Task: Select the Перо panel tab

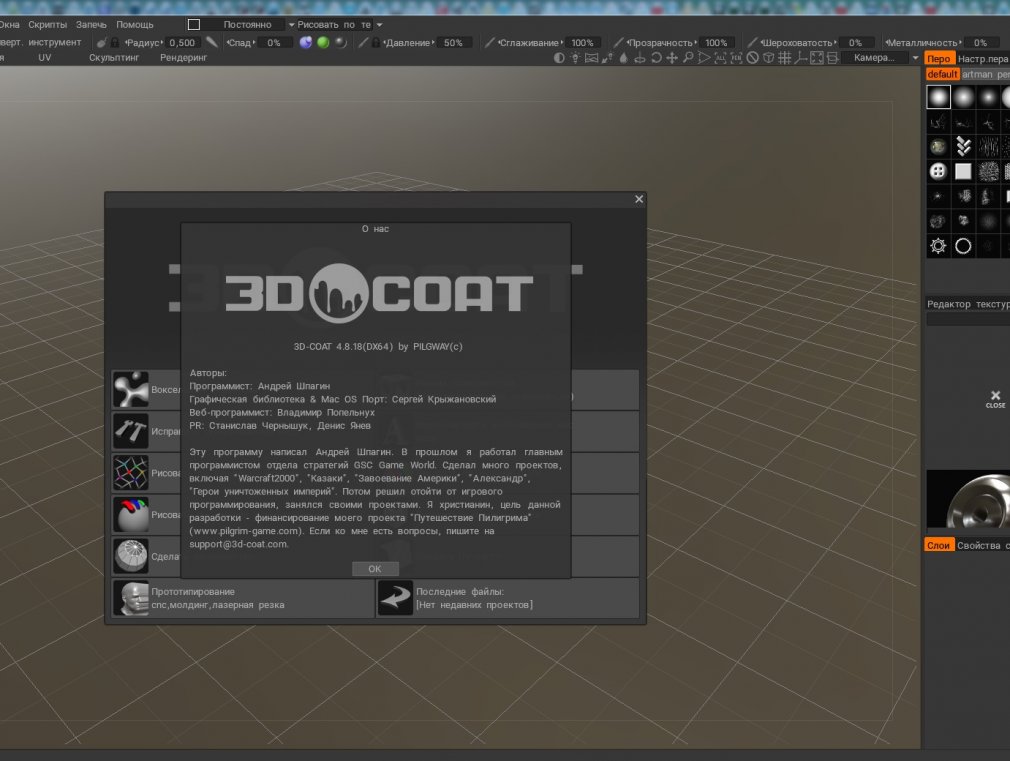Action: (x=939, y=59)
